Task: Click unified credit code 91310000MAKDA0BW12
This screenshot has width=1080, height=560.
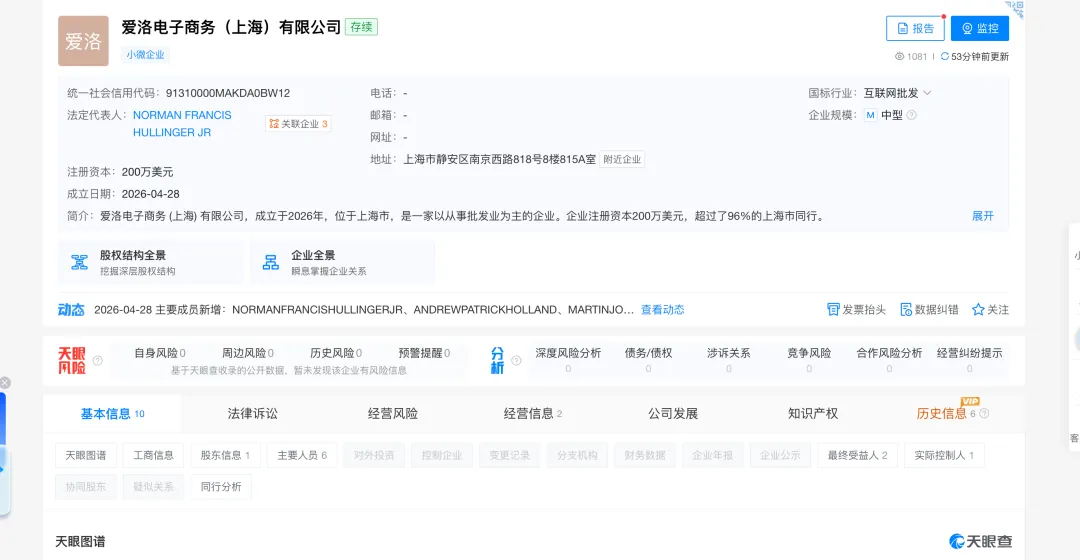Action: point(228,93)
